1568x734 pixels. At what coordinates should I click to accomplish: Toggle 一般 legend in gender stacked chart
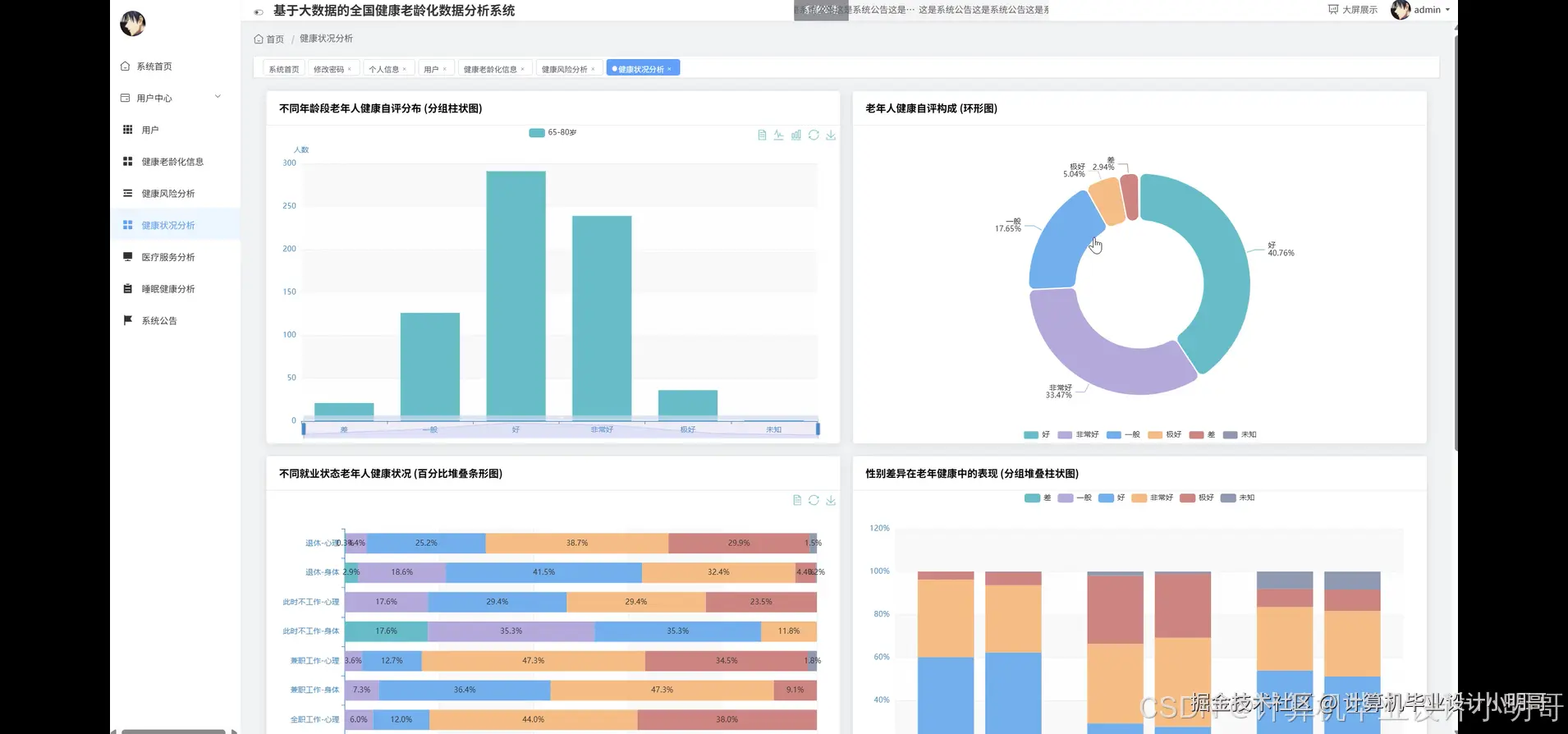[1075, 498]
